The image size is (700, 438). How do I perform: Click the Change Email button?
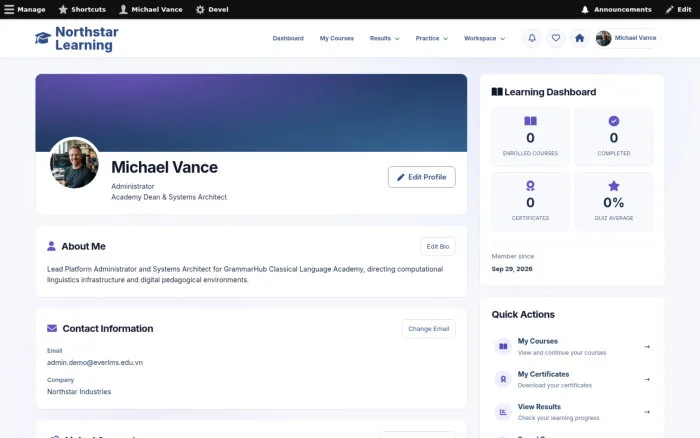tap(429, 329)
